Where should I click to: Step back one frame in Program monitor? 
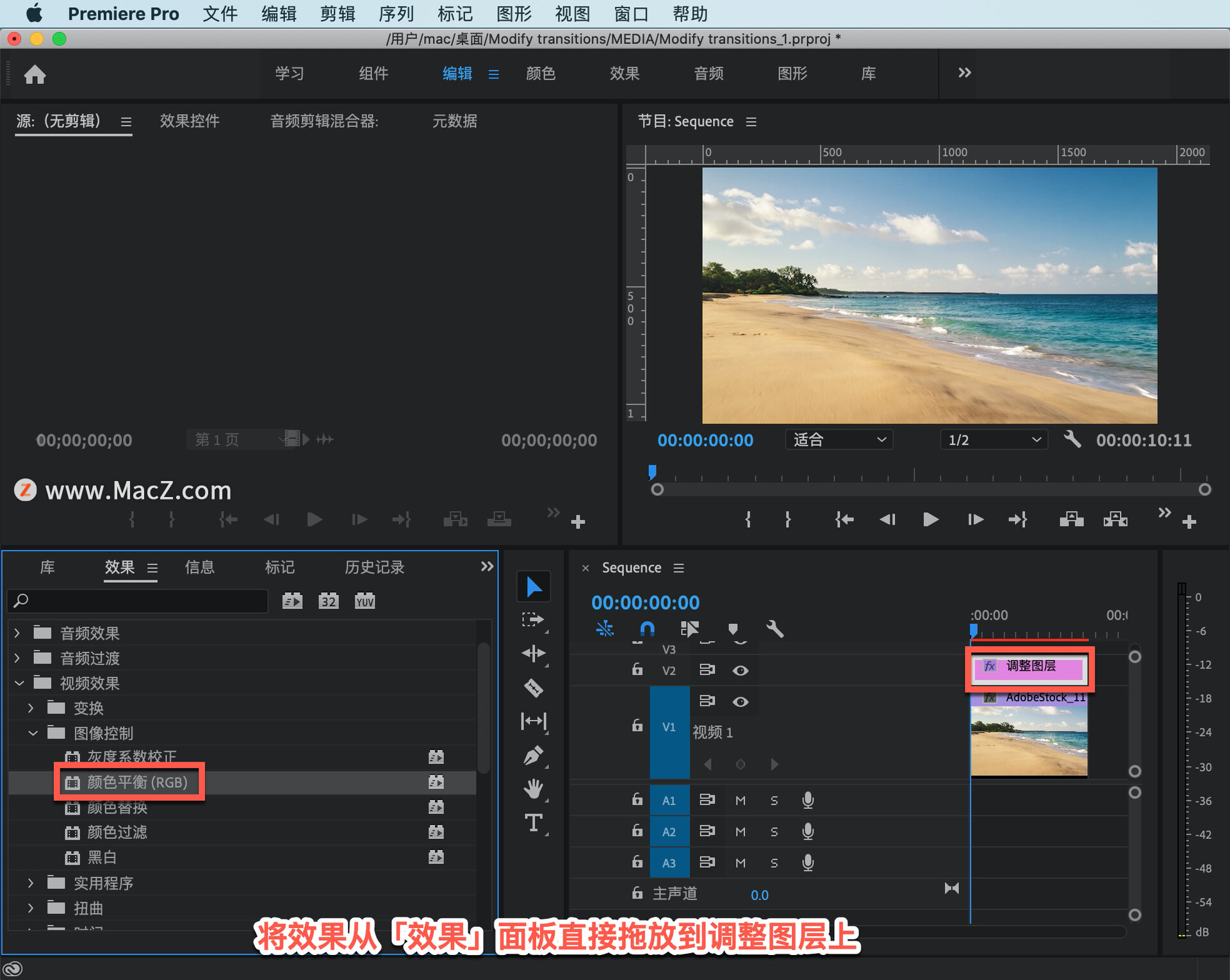[887, 519]
